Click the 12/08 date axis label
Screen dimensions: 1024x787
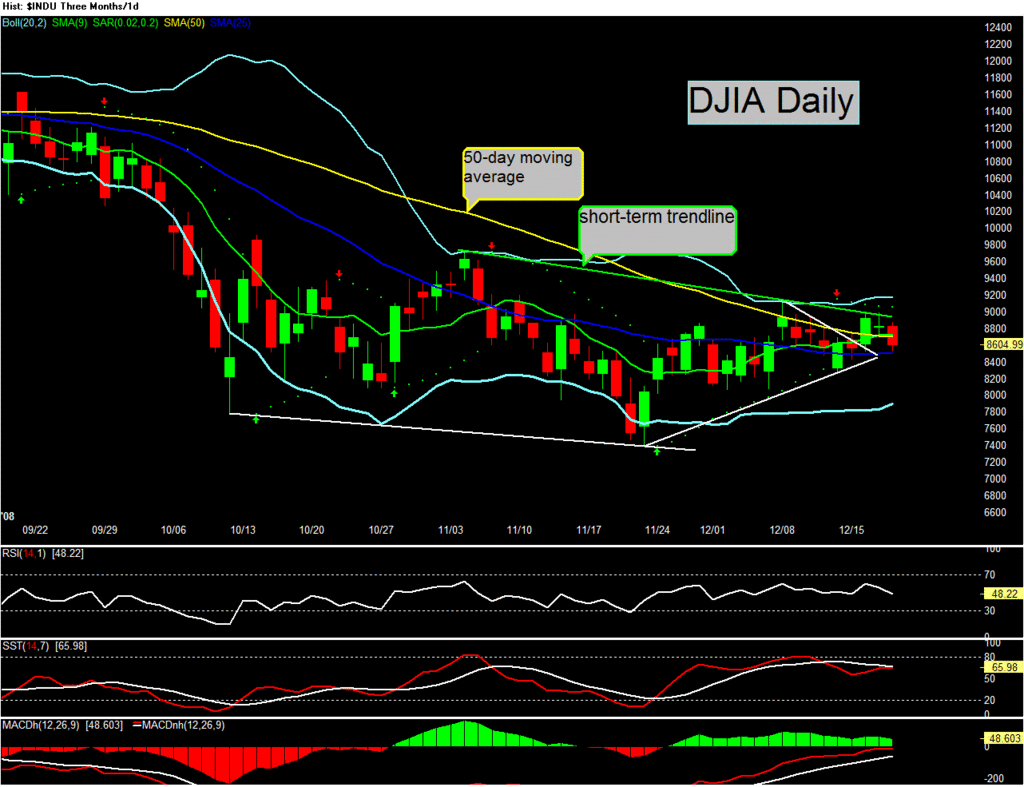coord(782,530)
